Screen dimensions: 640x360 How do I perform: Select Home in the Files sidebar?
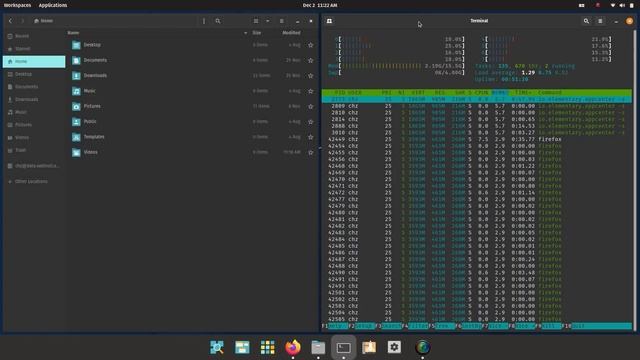[34, 61]
